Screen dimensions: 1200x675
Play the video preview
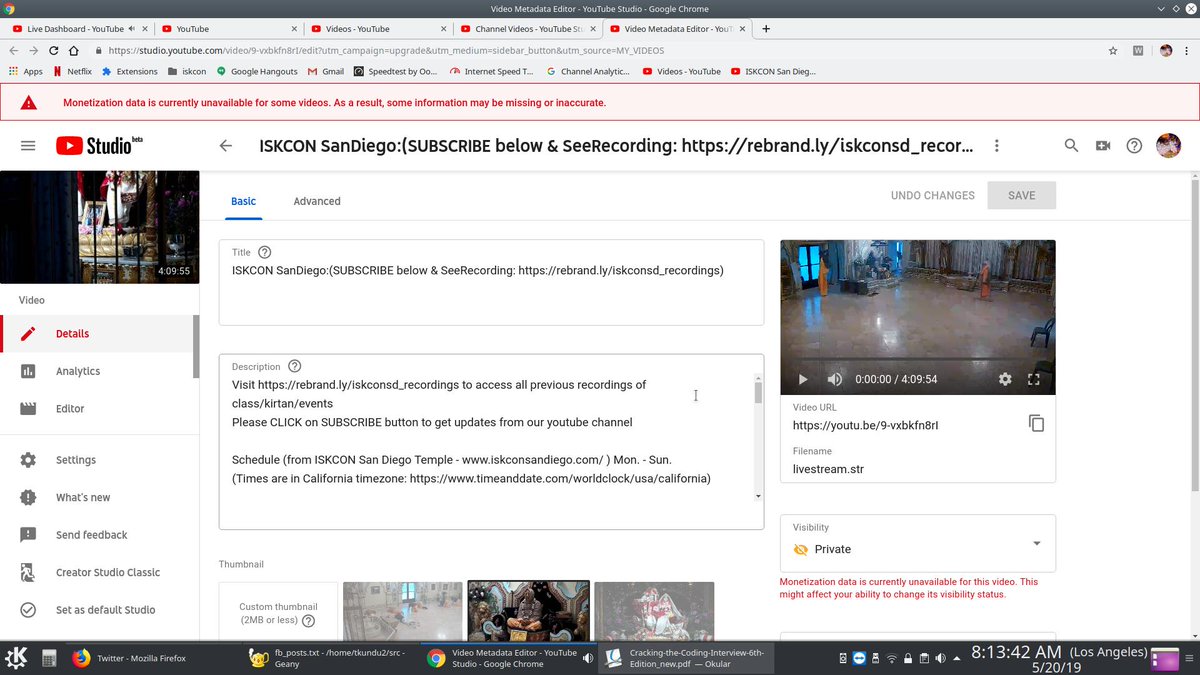pos(802,380)
